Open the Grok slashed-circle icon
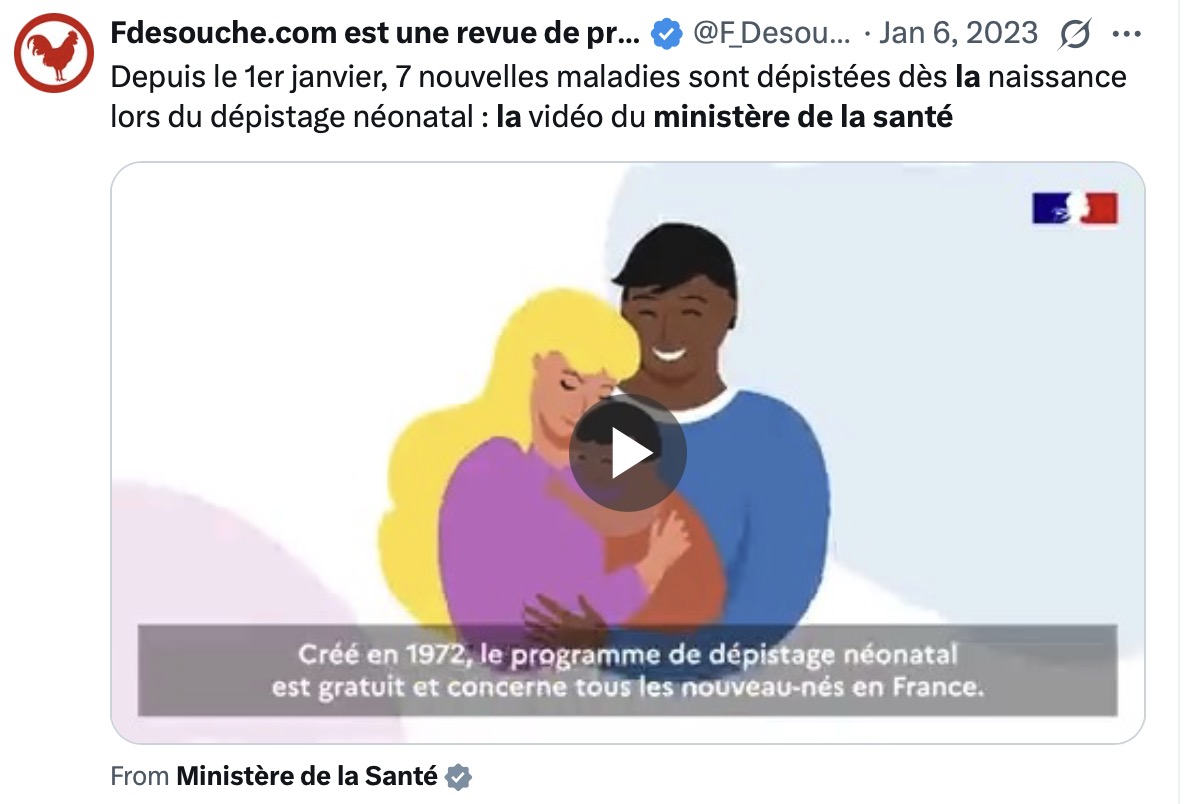The image size is (1184, 804). click(x=1075, y=33)
